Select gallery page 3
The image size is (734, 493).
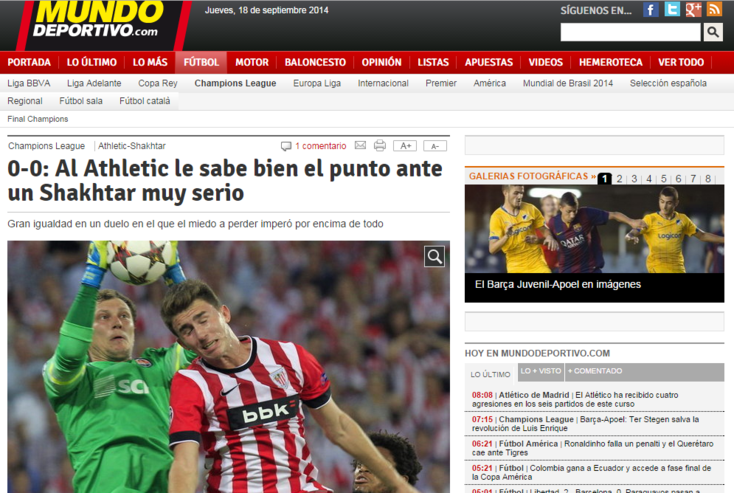tap(634, 179)
